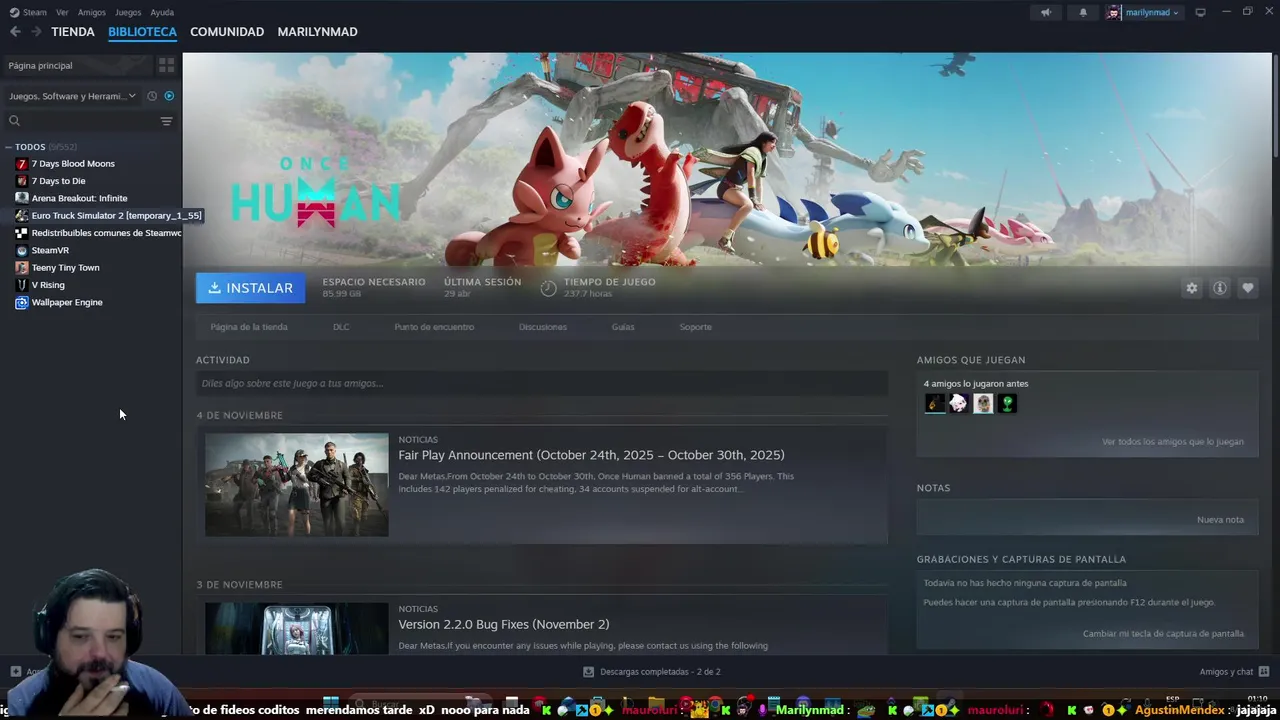The image size is (1280, 720).
Task: Select Wallpaper Engine in library list
Action: pyautogui.click(x=67, y=302)
